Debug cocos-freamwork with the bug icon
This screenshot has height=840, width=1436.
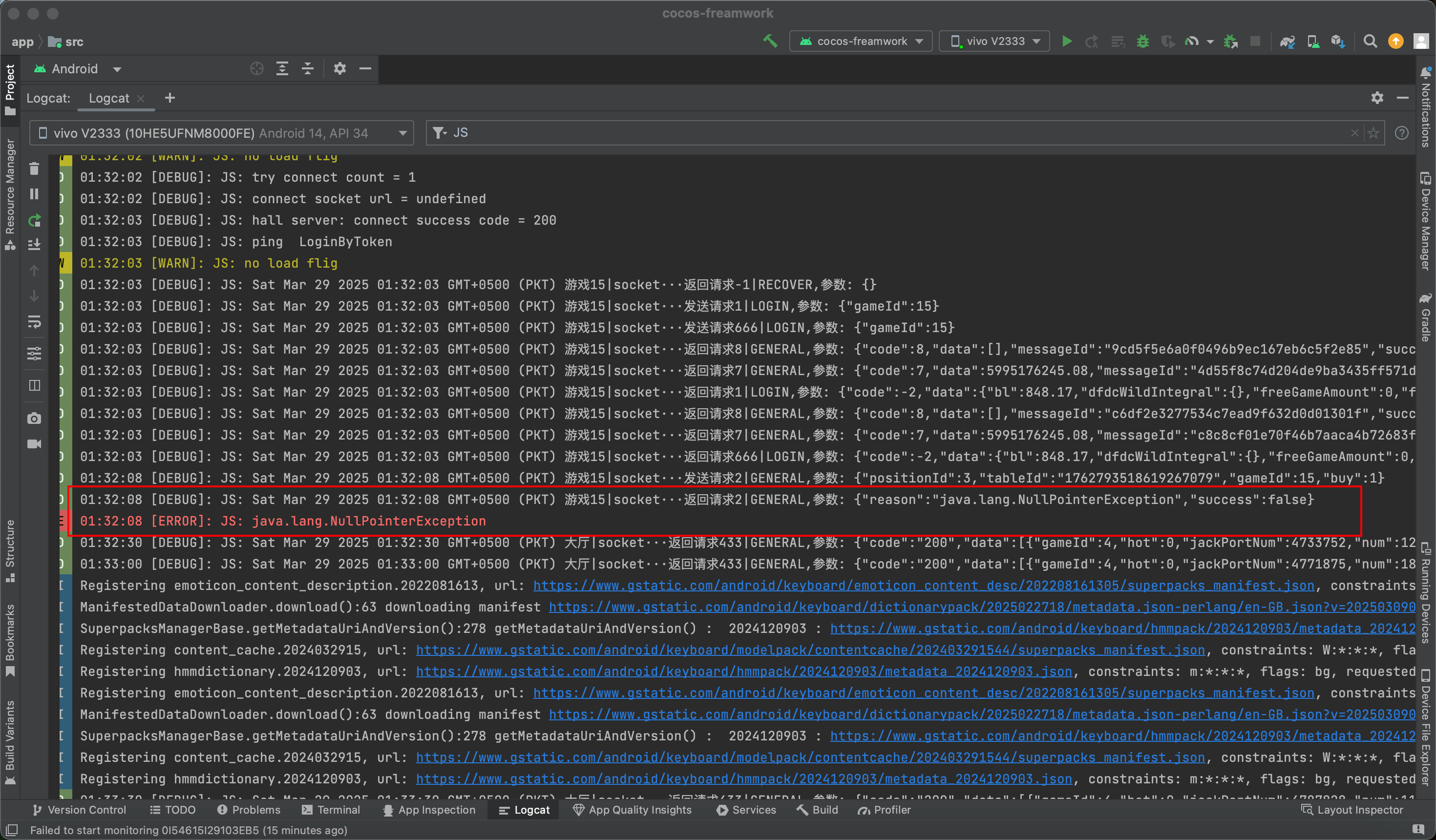click(x=1142, y=42)
